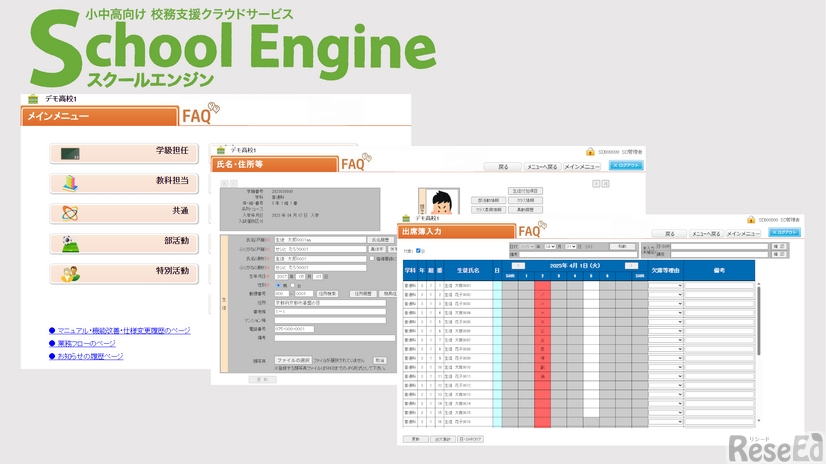The width and height of the screenshot is (826, 464).
Task: Open the day 01 dropdown in attendance date
Action: coord(571,246)
